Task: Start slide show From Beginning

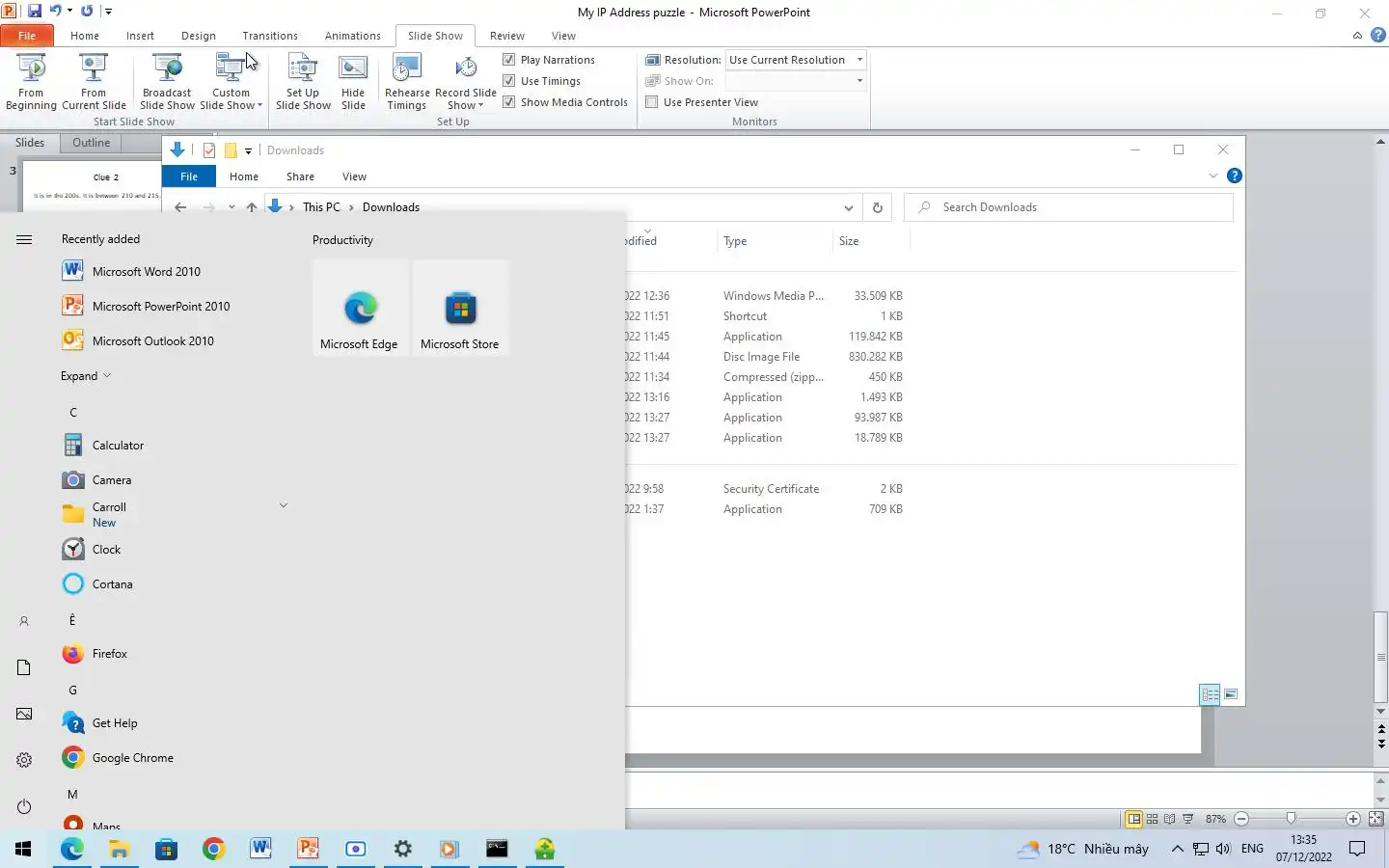Action: point(31,83)
